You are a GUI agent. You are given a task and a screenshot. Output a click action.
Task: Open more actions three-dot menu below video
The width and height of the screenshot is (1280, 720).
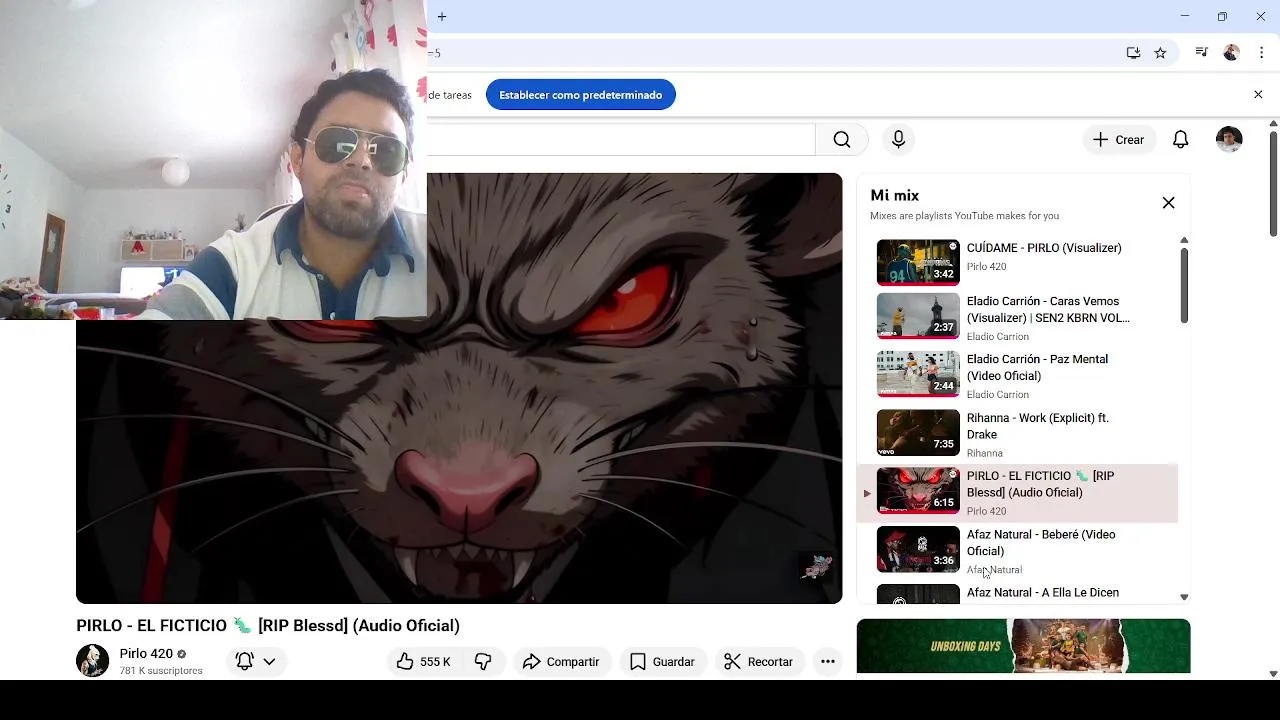point(828,661)
